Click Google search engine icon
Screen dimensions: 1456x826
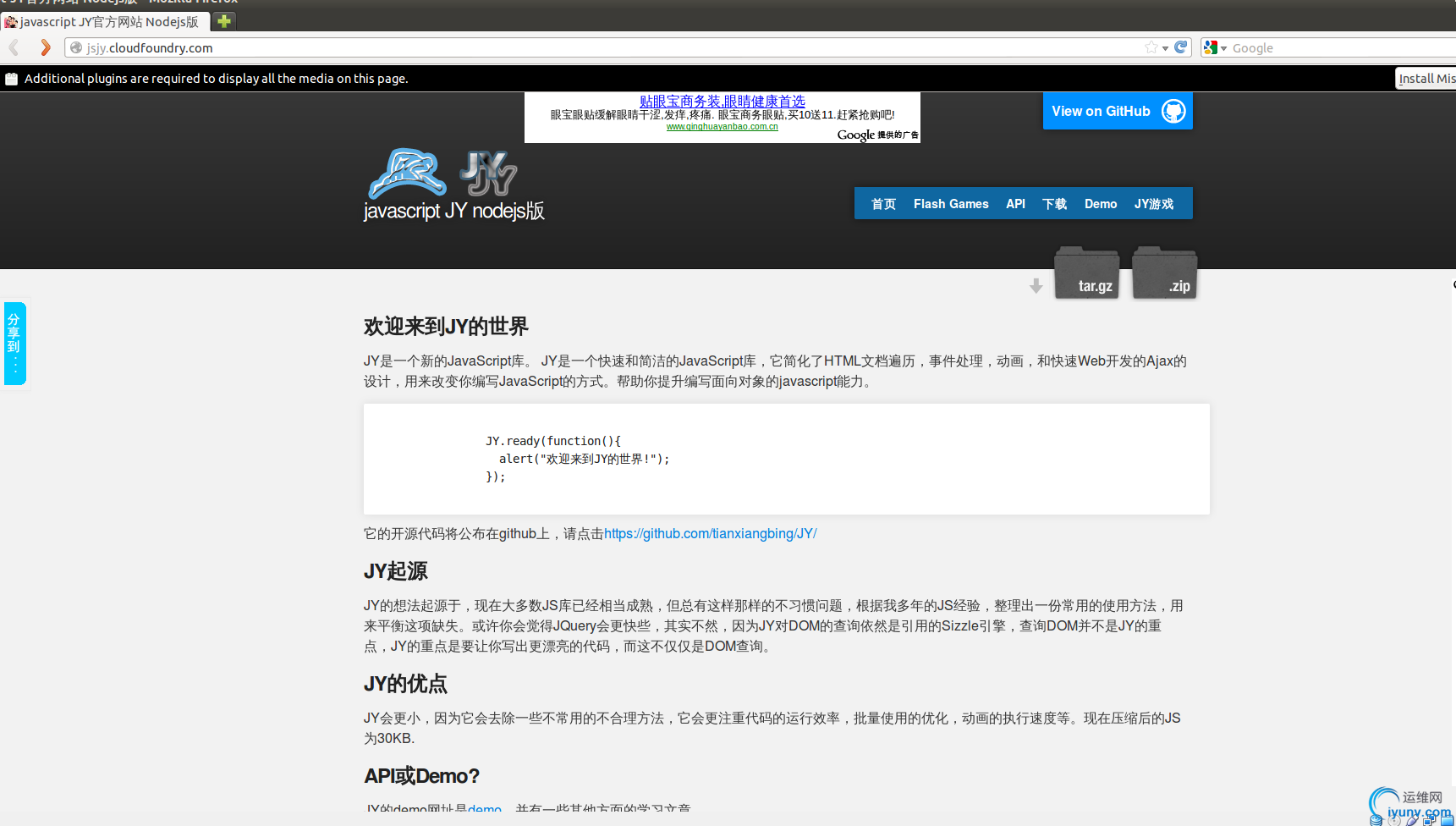point(1211,48)
